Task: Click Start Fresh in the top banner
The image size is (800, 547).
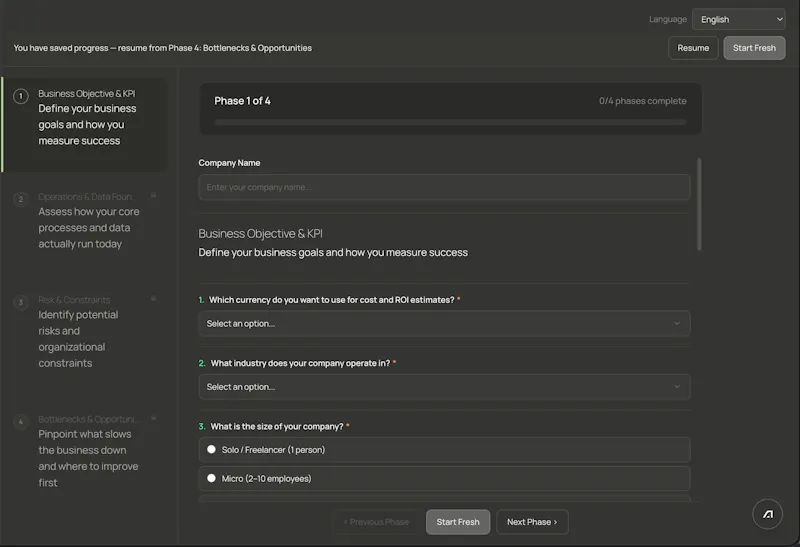Action: [x=754, y=48]
